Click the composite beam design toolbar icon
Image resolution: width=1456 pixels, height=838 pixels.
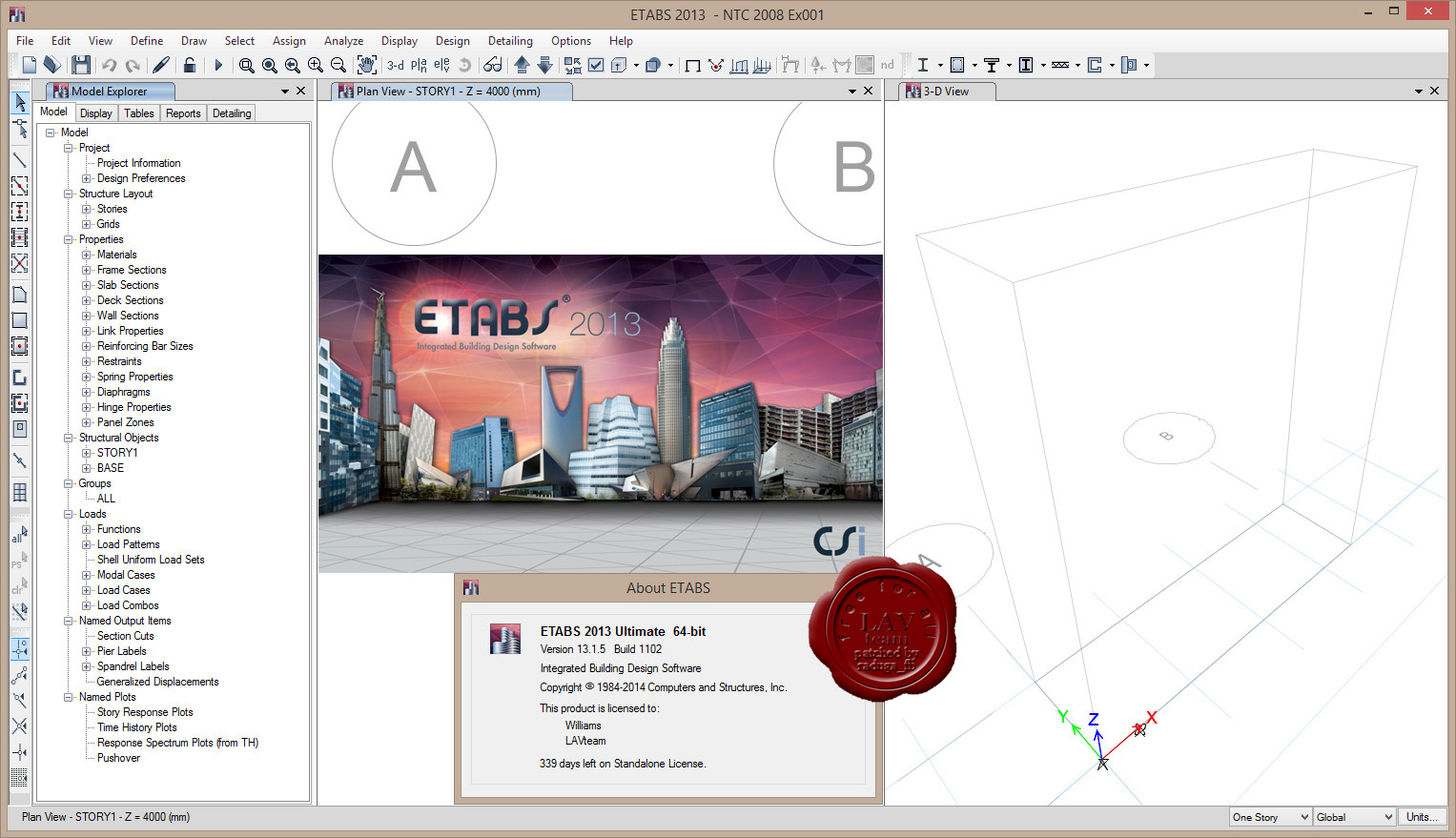click(x=992, y=65)
